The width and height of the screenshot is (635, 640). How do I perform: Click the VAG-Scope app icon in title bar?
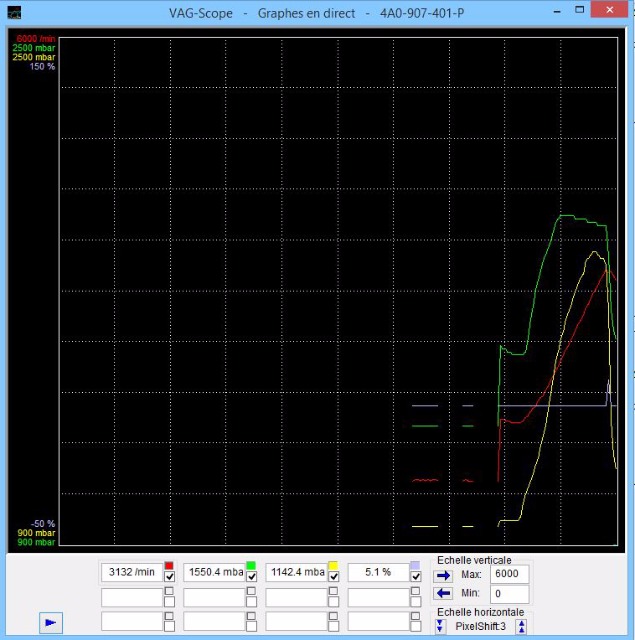[x=13, y=14]
